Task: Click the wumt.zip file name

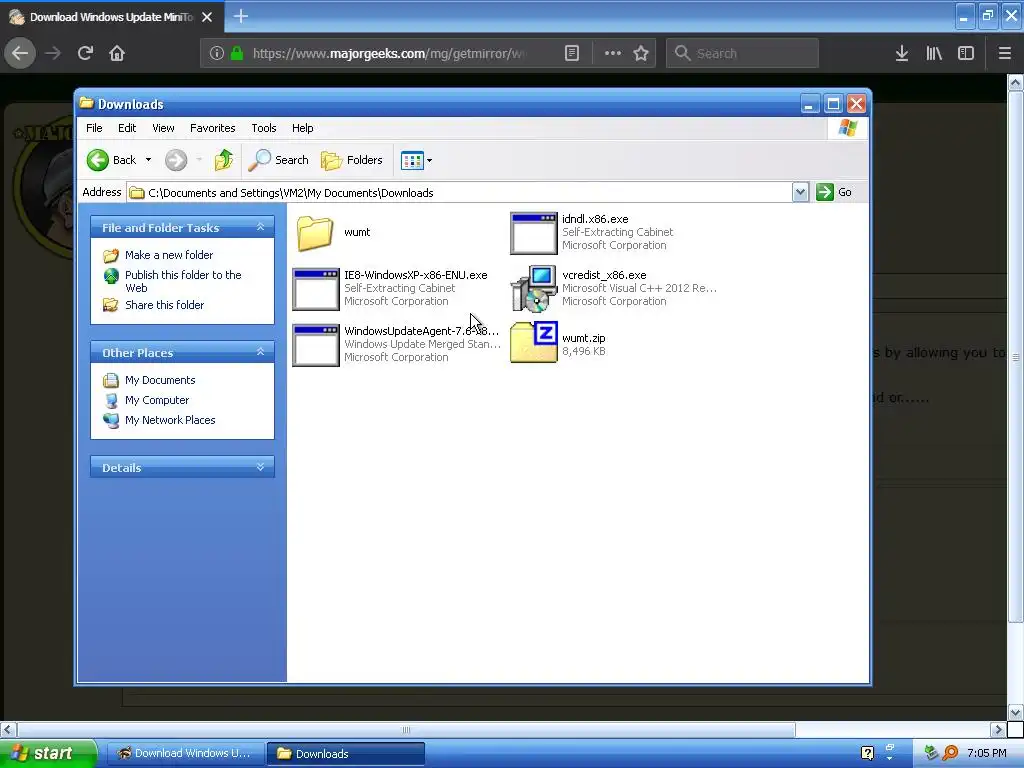Action: (x=583, y=338)
